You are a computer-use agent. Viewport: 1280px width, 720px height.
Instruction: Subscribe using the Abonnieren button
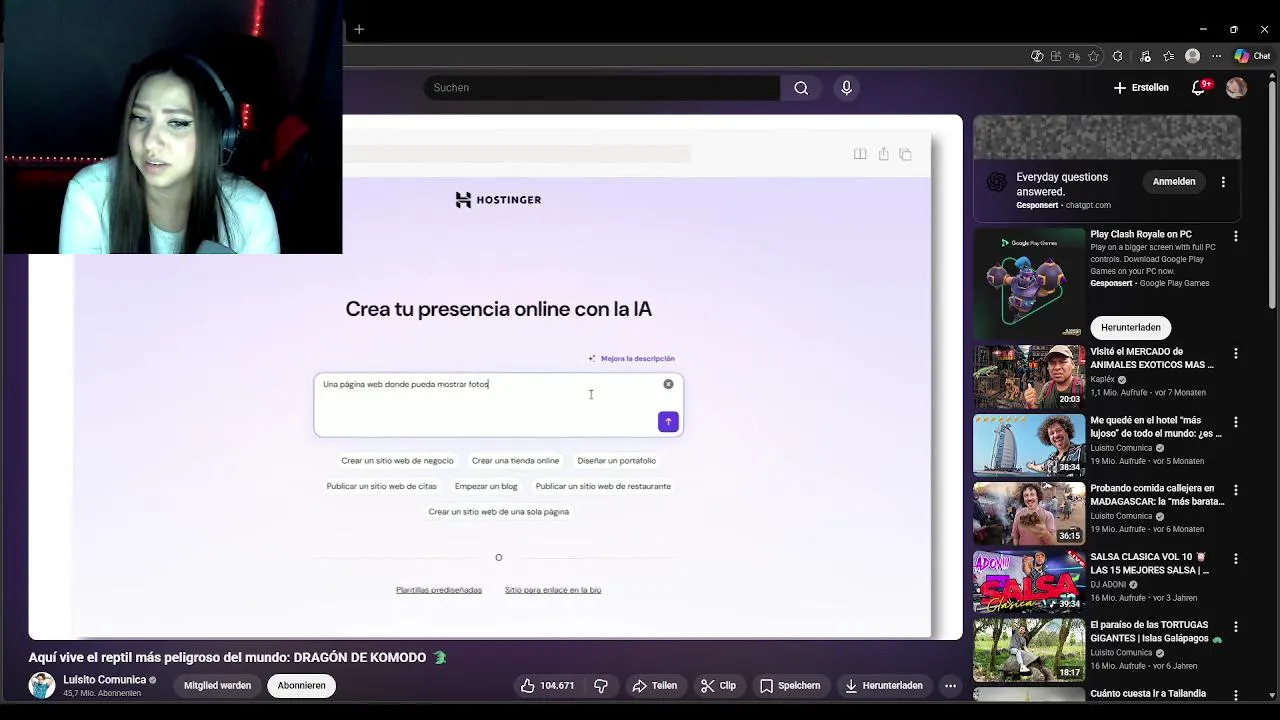click(x=301, y=686)
